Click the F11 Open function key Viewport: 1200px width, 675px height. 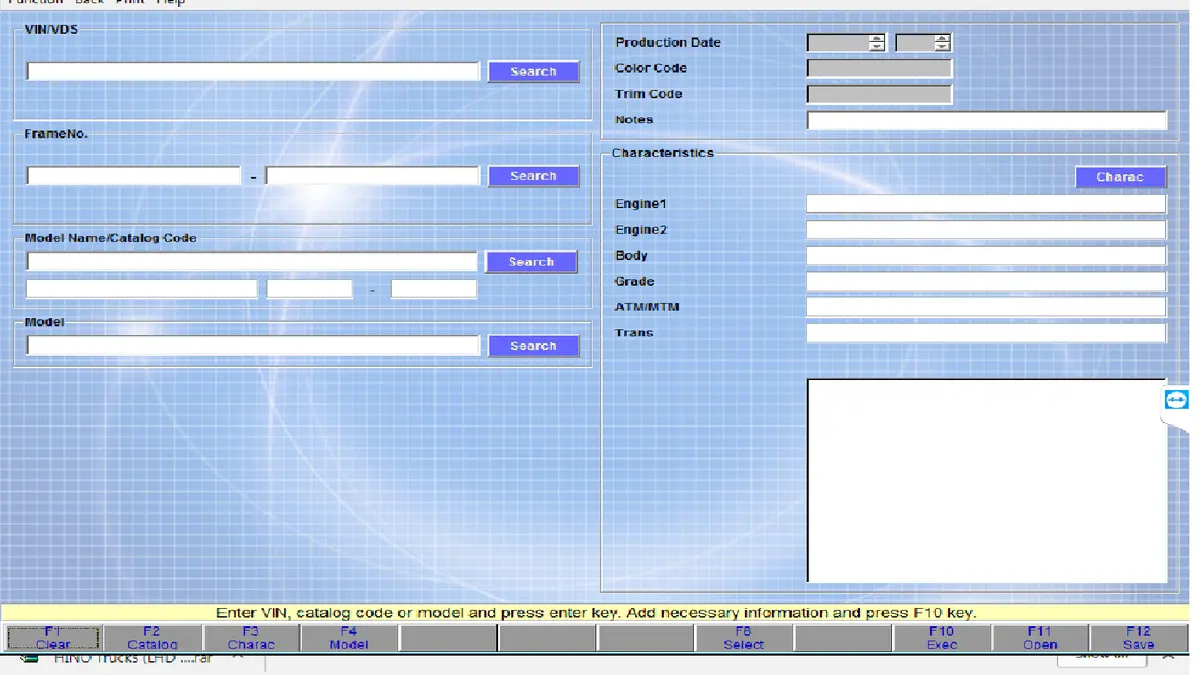(x=1040, y=638)
